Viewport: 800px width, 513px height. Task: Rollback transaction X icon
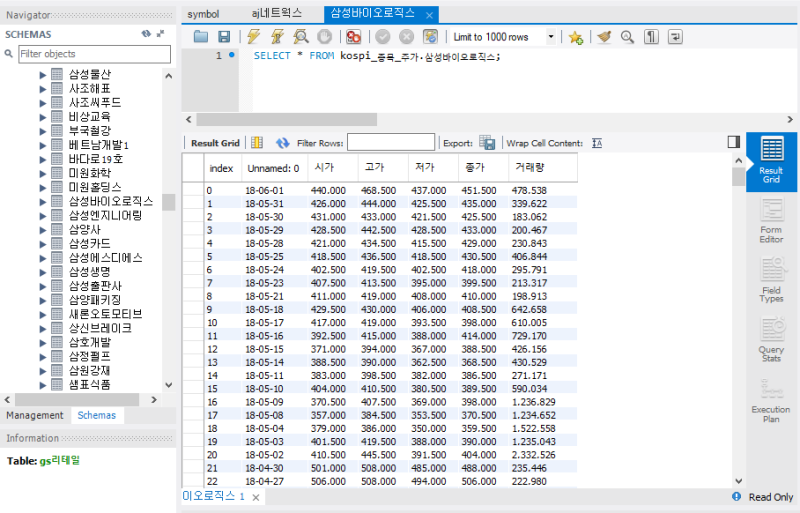point(406,37)
